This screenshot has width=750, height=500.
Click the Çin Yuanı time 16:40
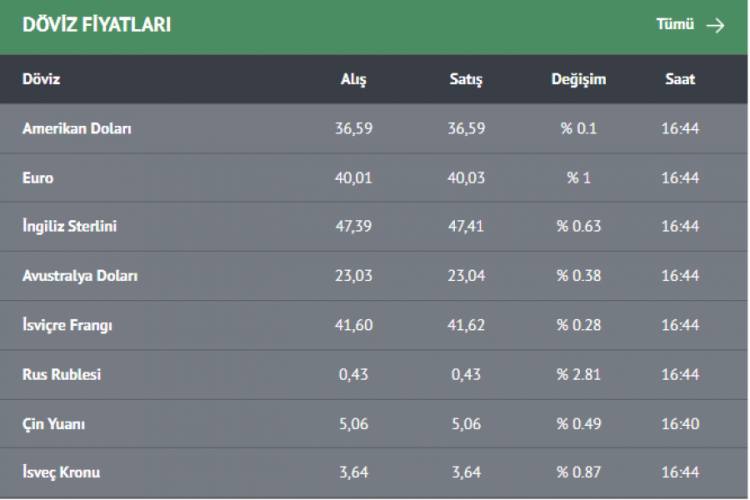[x=680, y=424]
